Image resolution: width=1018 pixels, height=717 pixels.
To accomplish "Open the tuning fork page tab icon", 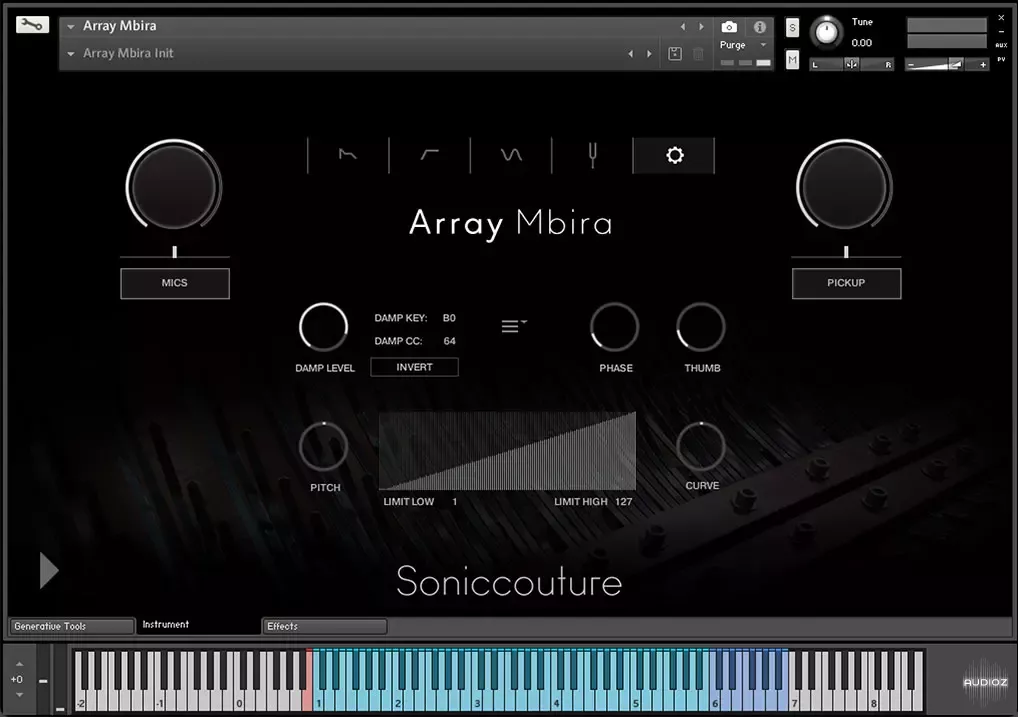I will tap(592, 155).
